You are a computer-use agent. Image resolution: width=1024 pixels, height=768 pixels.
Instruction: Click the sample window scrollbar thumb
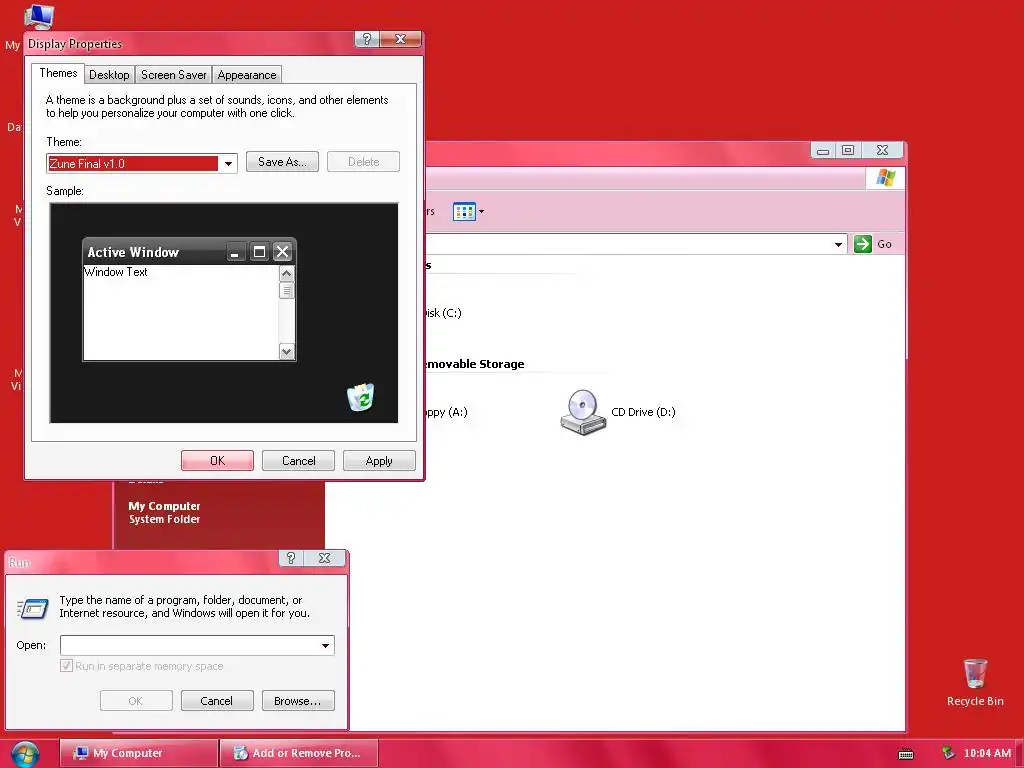pyautogui.click(x=286, y=290)
